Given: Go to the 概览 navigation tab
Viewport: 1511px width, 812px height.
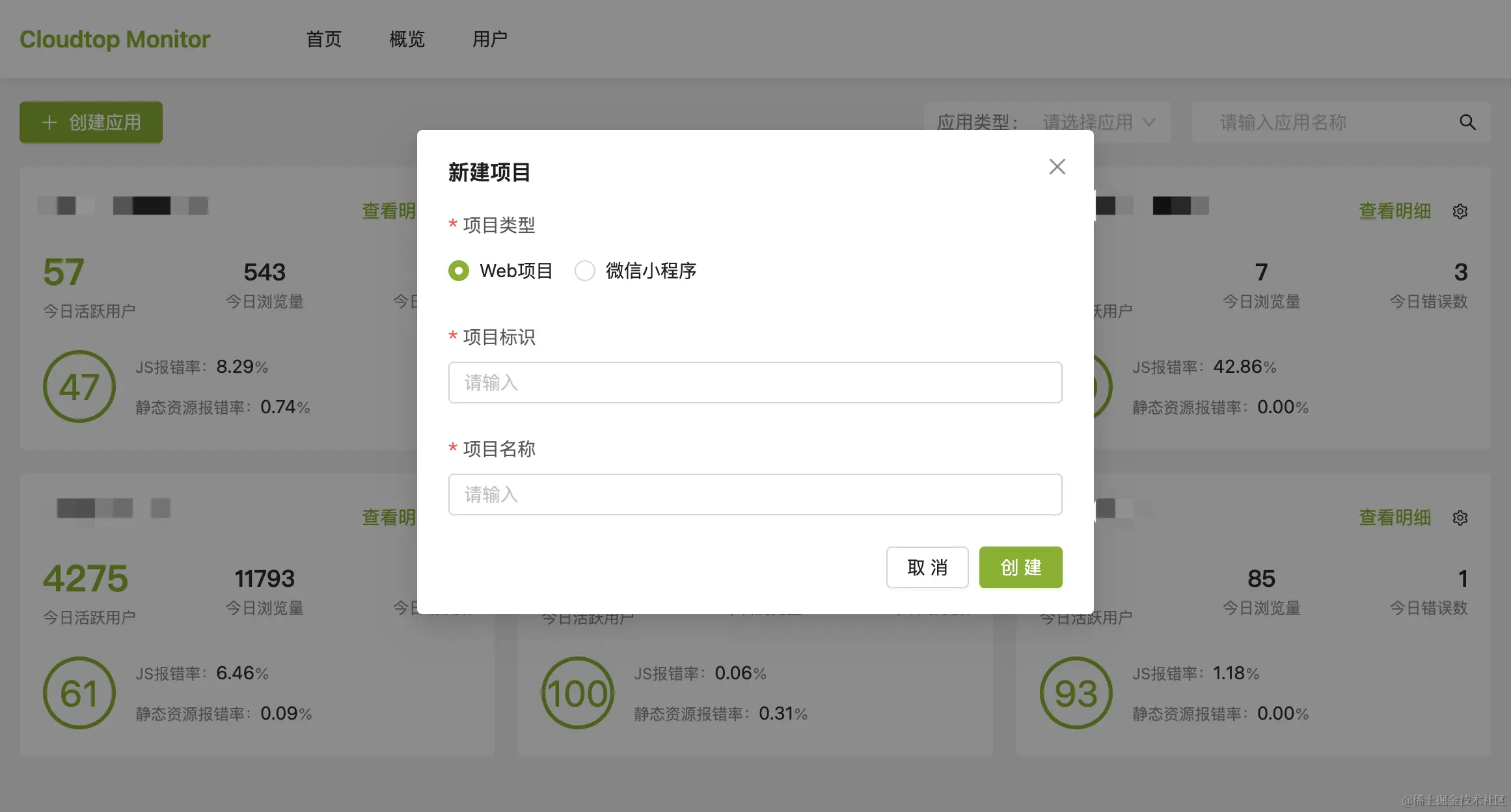Looking at the screenshot, I should click(407, 39).
